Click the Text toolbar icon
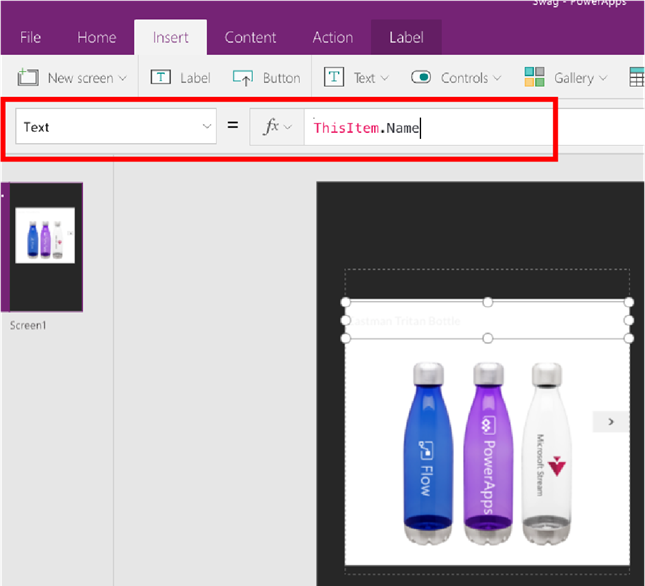This screenshot has width=645, height=586. point(334,78)
